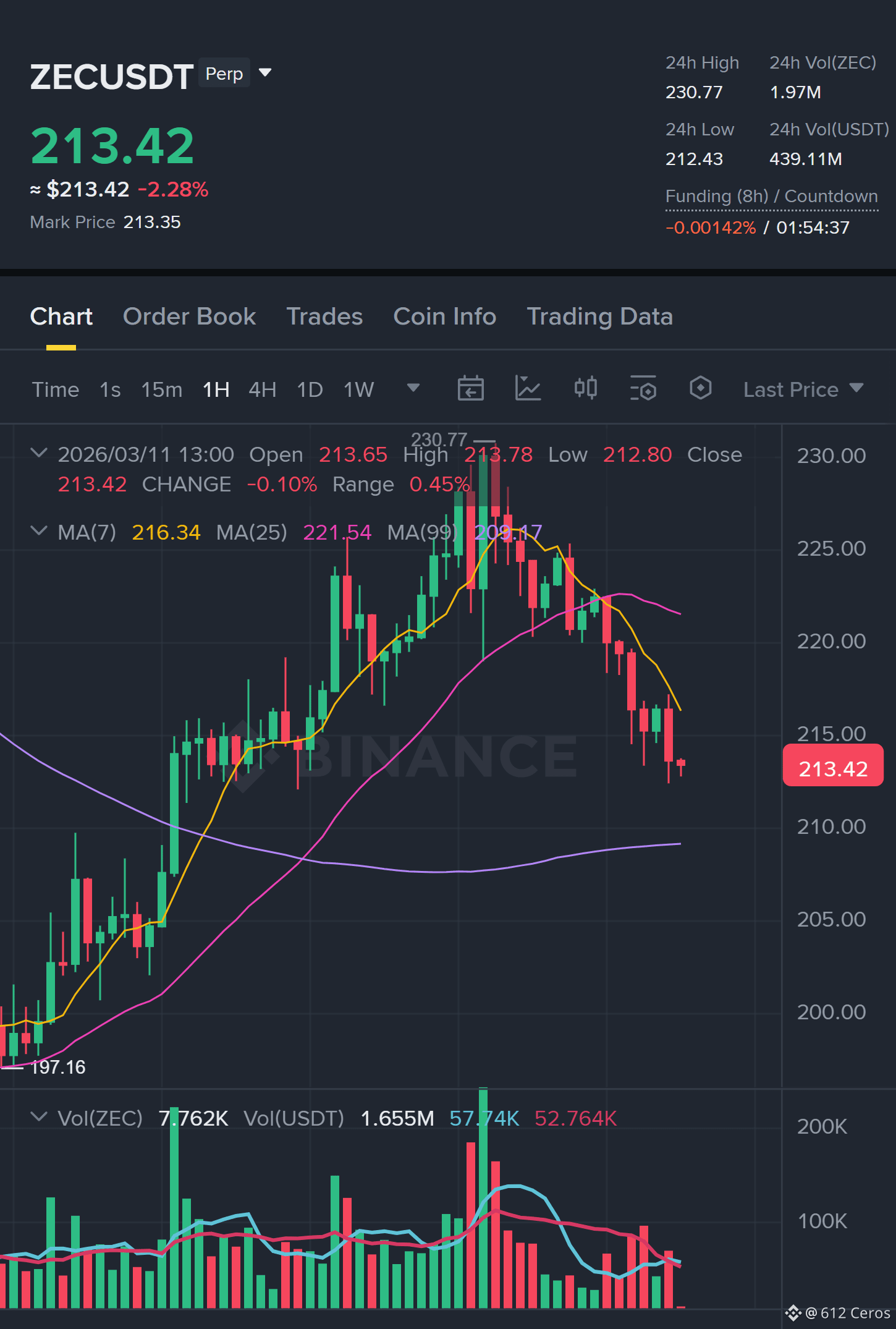Collapse the MA indicator legend
Image resolution: width=896 pixels, height=1329 pixels.
click(x=39, y=531)
